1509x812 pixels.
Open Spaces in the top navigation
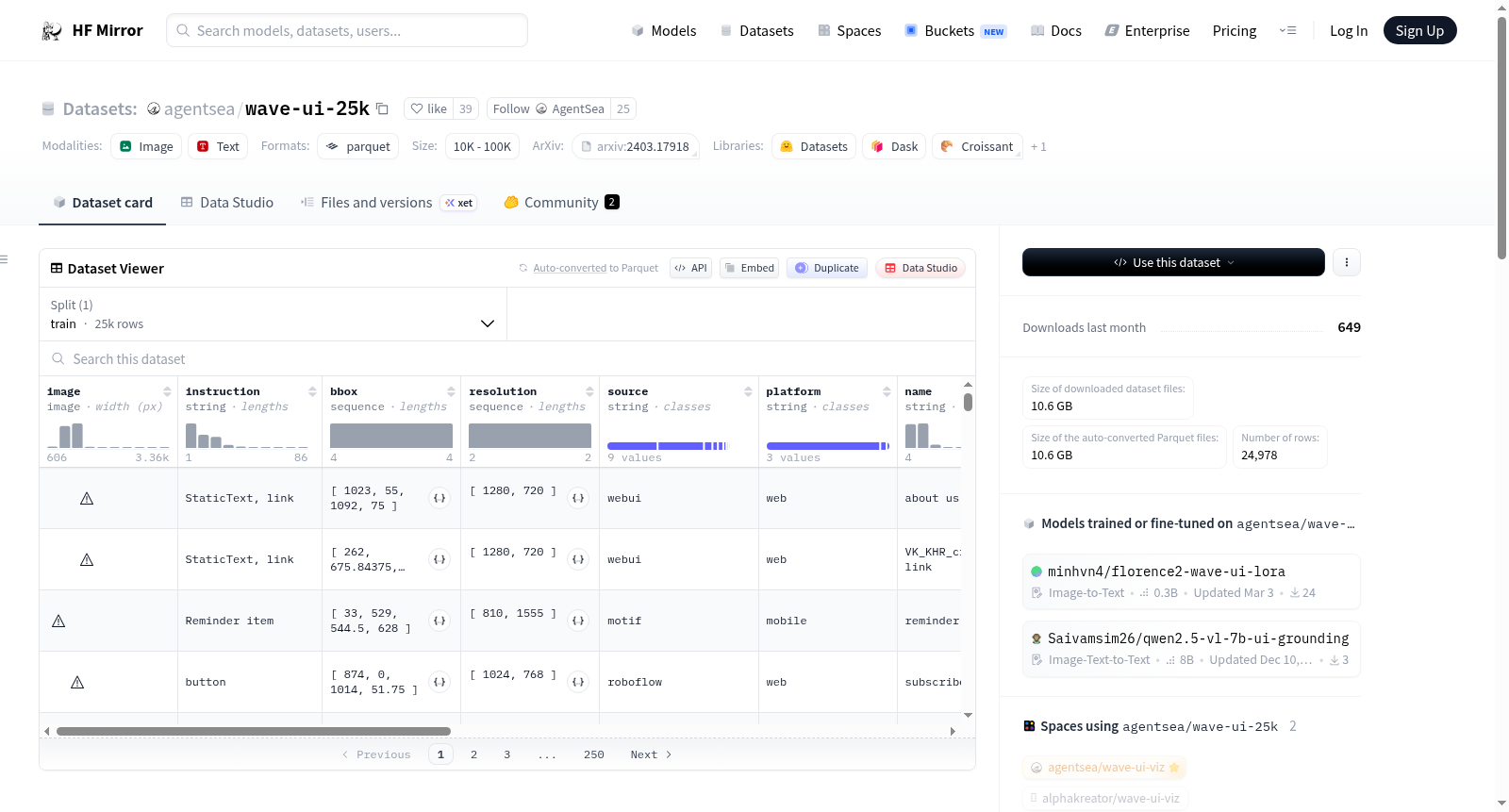tap(849, 30)
